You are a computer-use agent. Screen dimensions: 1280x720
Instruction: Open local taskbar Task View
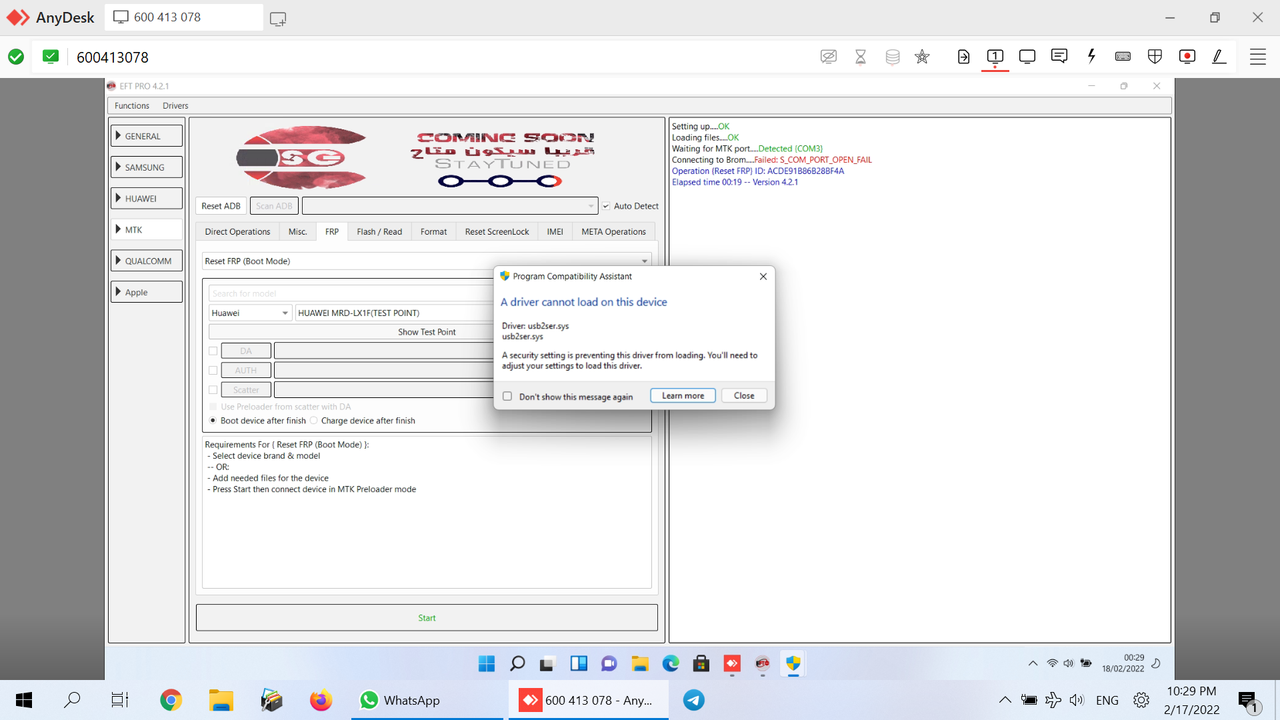(x=120, y=700)
